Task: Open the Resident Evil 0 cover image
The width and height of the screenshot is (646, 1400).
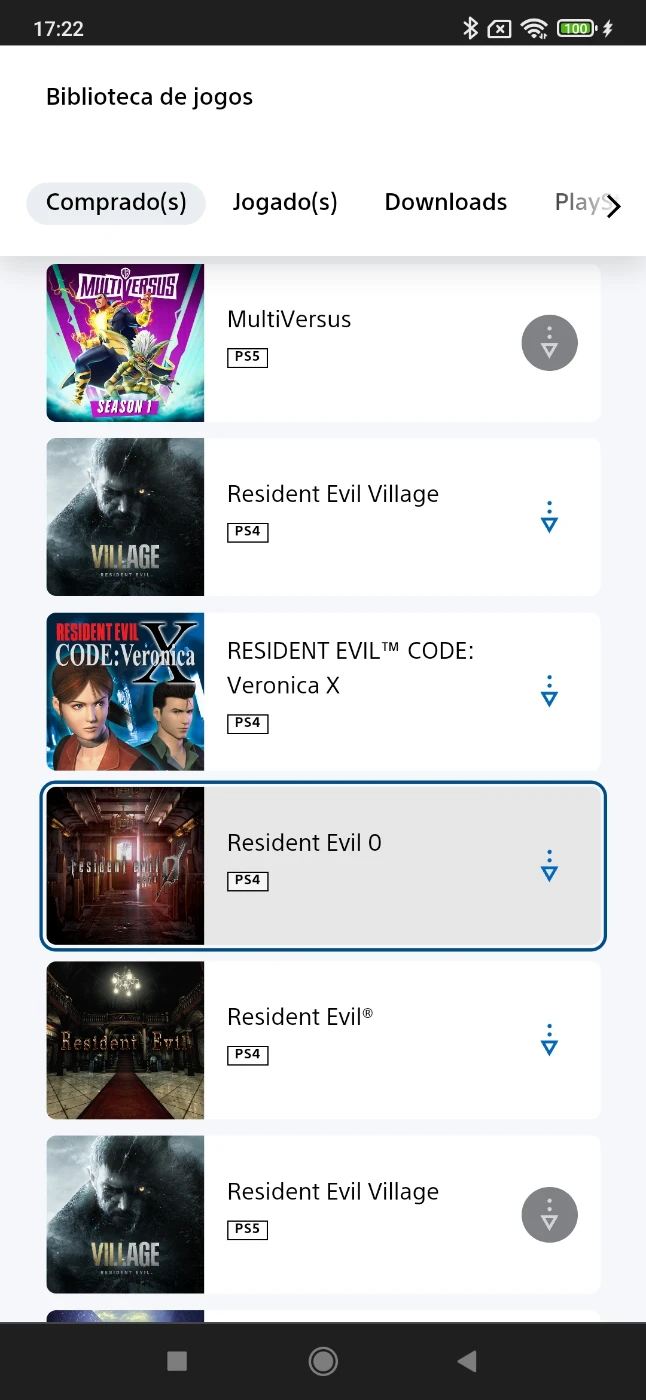Action: [125, 866]
